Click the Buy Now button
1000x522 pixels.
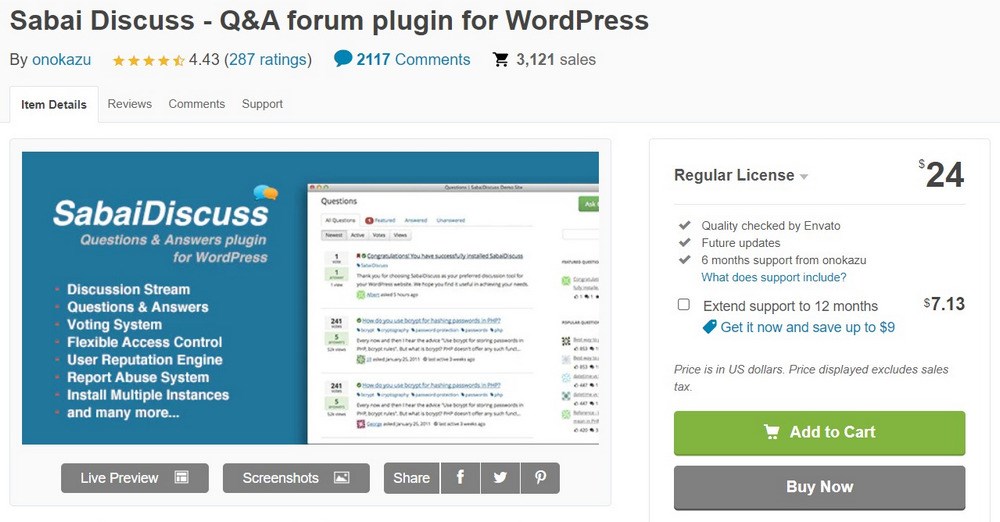820,487
